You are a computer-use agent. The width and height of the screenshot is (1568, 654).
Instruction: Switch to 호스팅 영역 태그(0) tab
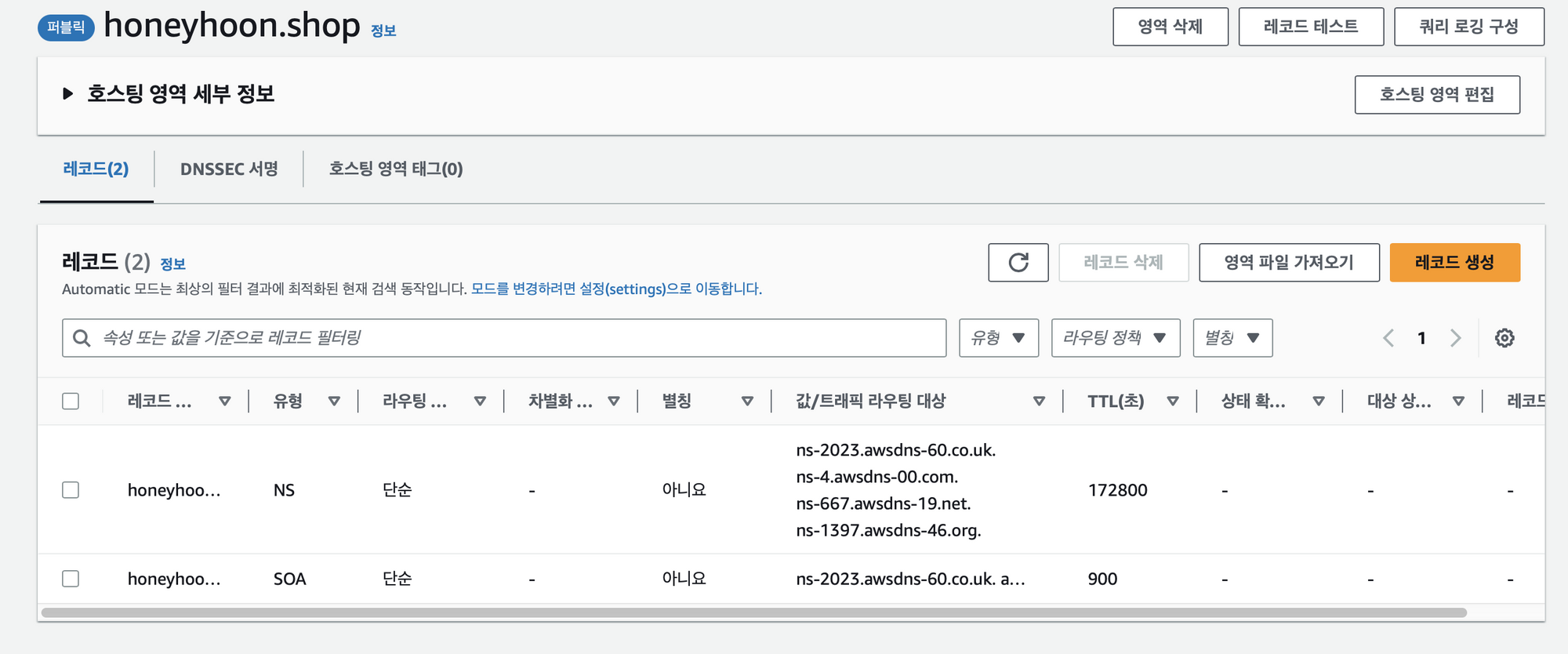point(396,169)
